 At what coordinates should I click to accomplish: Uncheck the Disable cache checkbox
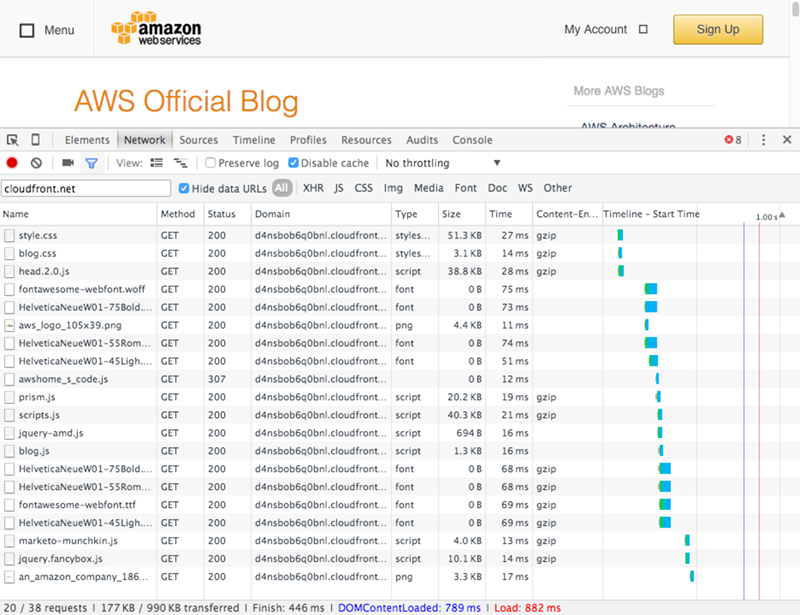click(294, 163)
